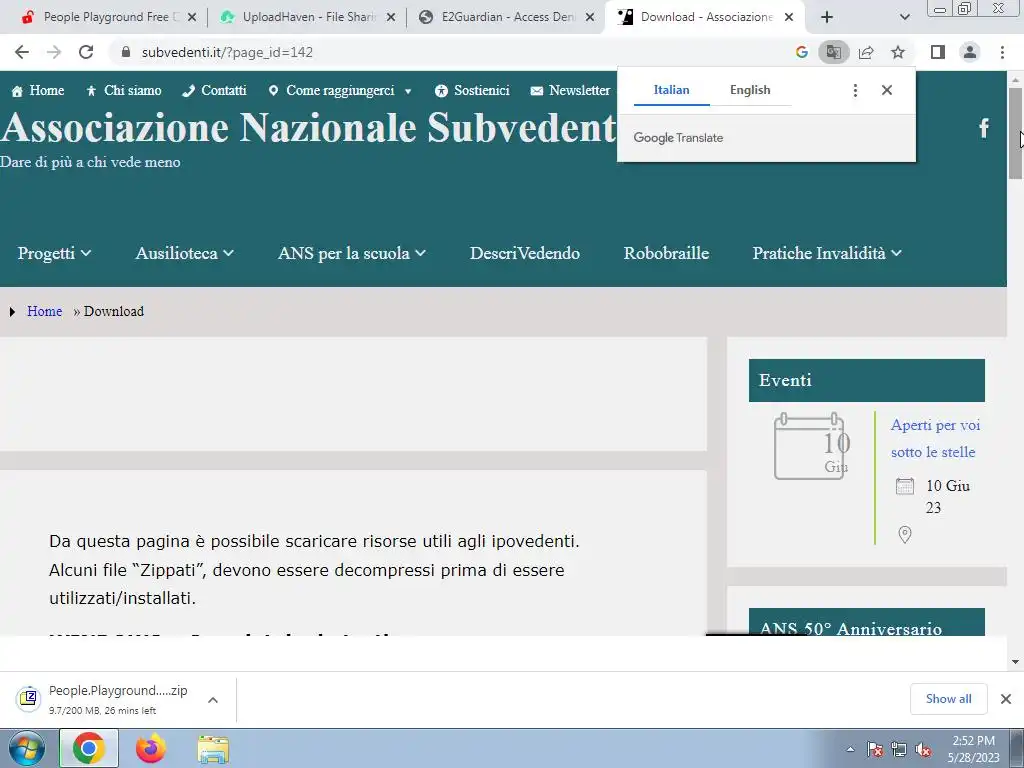Show hidden system tray icons
This screenshot has height=768, width=1024.
(x=850, y=749)
